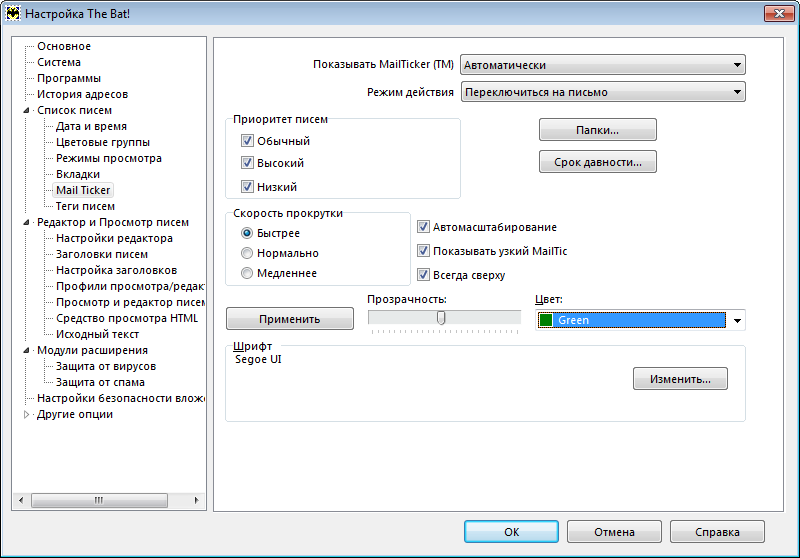This screenshot has width=800, height=558.
Task: Click Редактор и Просмотр писем label
Action: pyautogui.click(x=113, y=222)
